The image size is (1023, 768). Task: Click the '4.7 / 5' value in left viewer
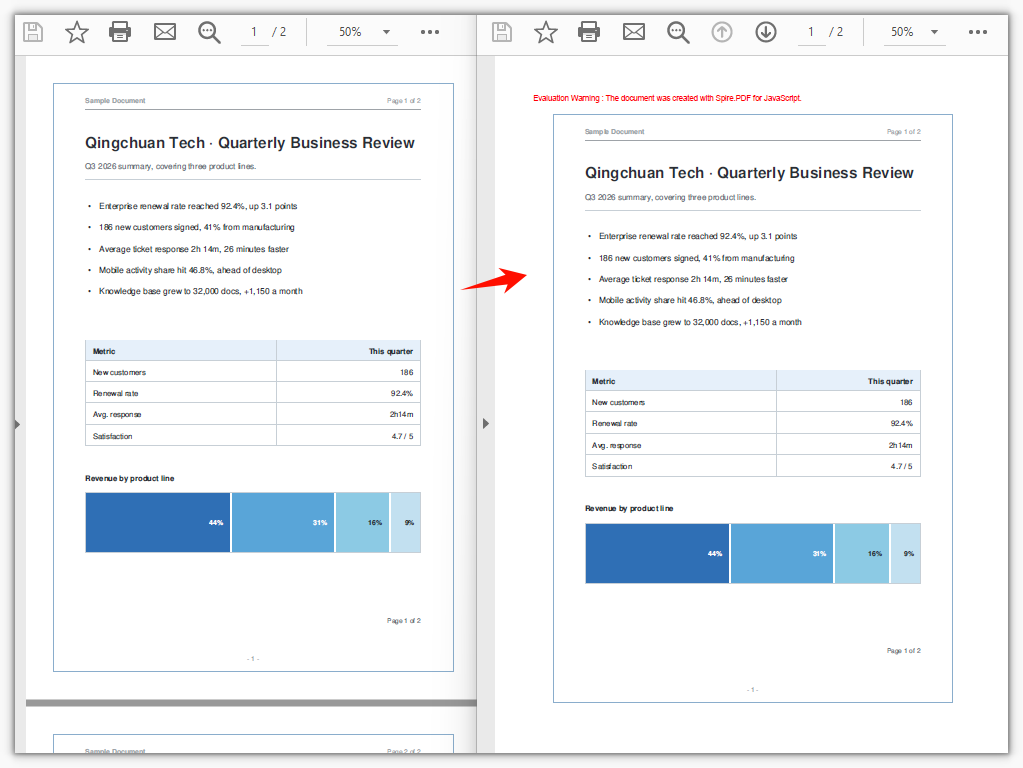[403, 436]
